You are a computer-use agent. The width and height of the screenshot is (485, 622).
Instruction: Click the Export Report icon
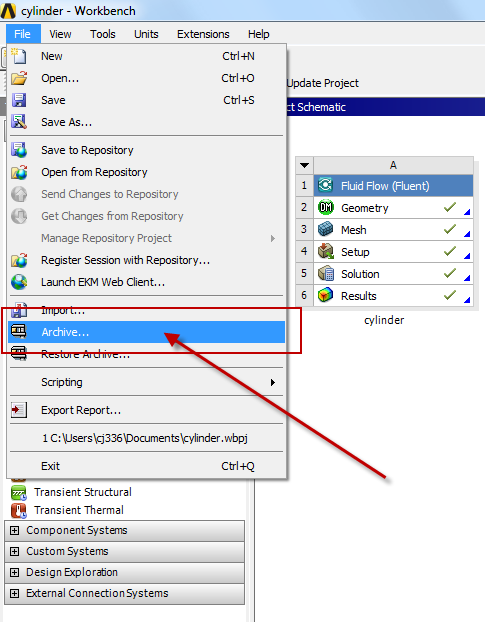tap(19, 410)
